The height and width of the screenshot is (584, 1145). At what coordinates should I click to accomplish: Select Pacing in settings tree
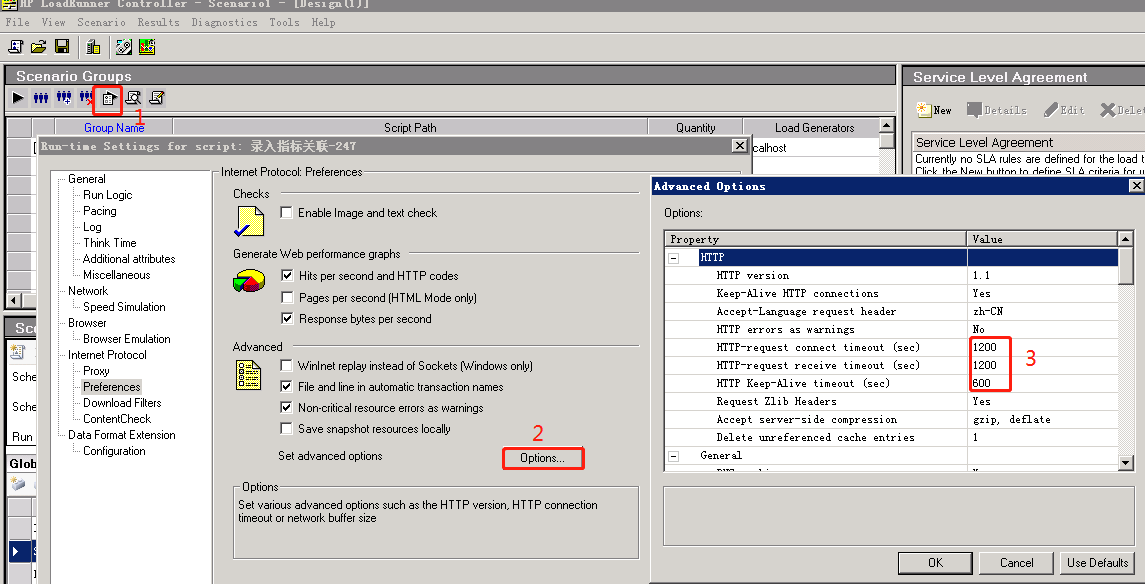tap(99, 211)
